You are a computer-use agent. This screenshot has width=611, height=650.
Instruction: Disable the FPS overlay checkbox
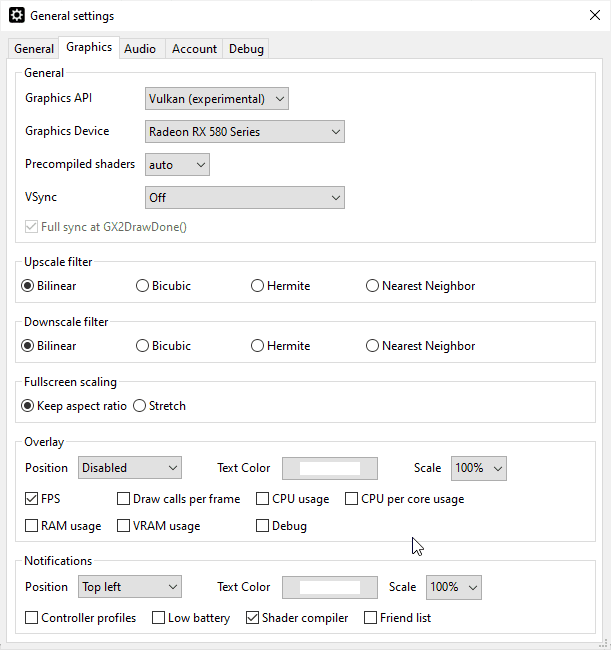coord(32,499)
